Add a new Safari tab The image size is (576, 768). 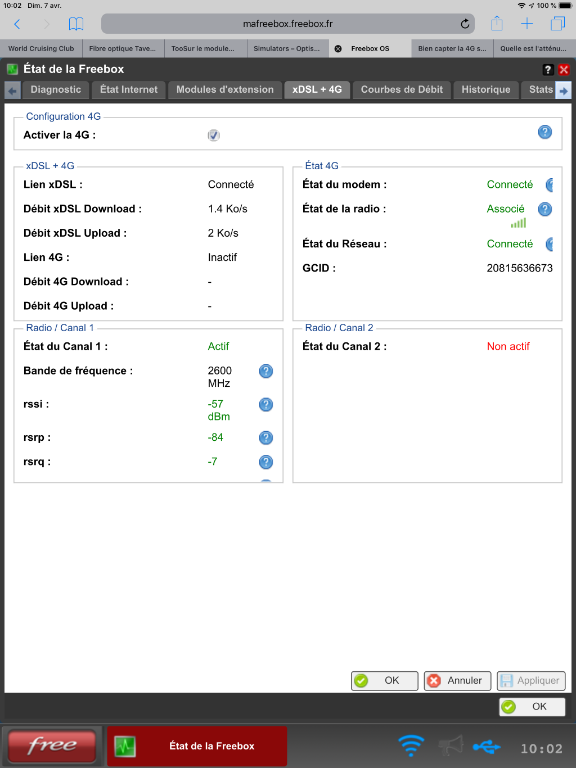tap(527, 24)
